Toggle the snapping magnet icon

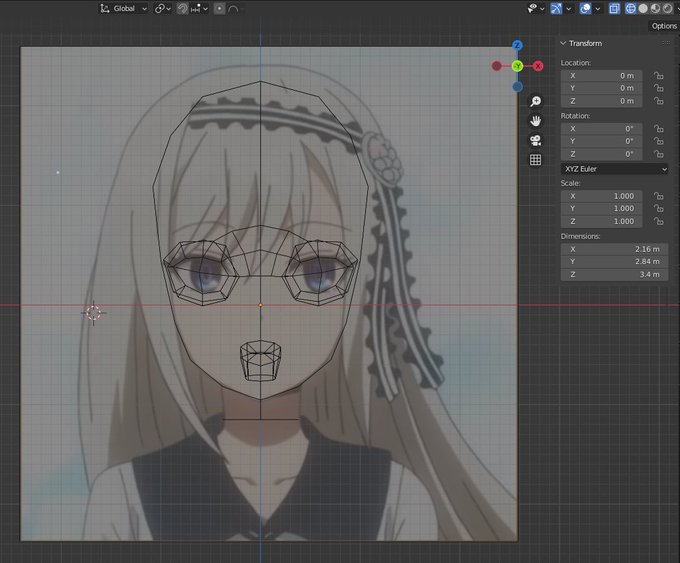point(182,8)
